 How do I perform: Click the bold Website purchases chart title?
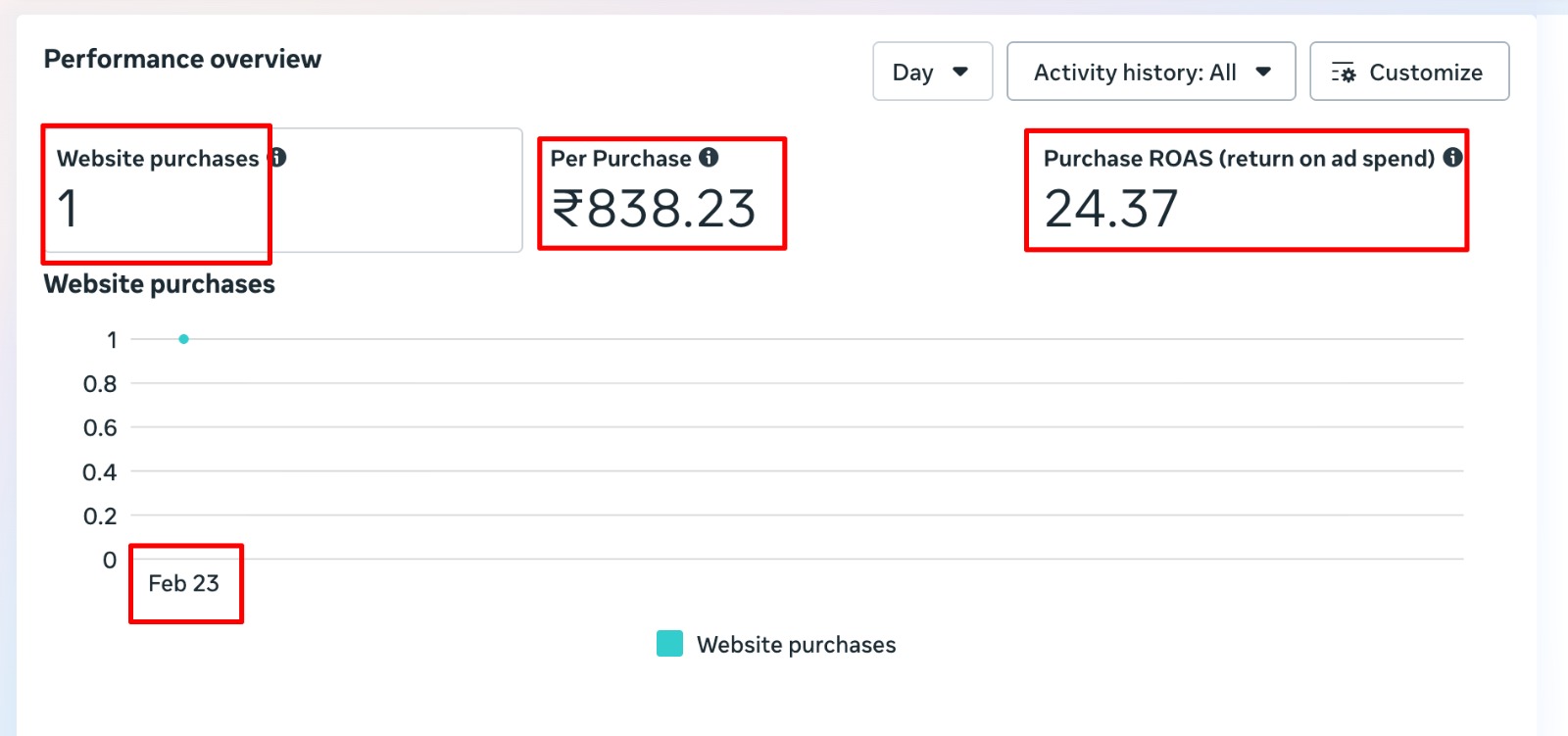click(x=159, y=284)
